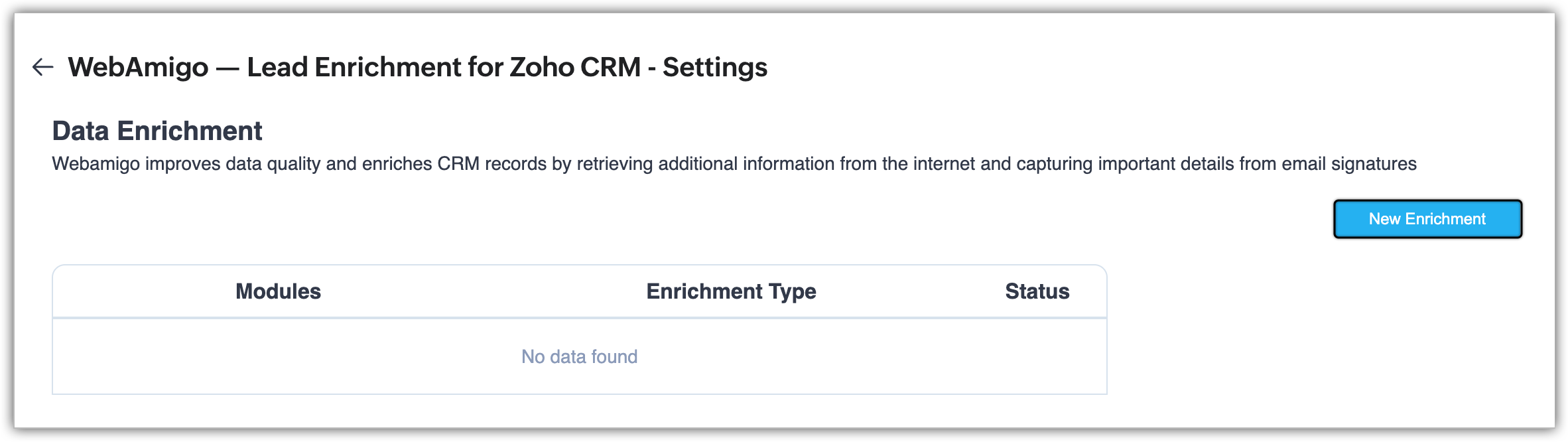Click the word 'retrieving' in the description
The image size is (1568, 442).
click(614, 164)
